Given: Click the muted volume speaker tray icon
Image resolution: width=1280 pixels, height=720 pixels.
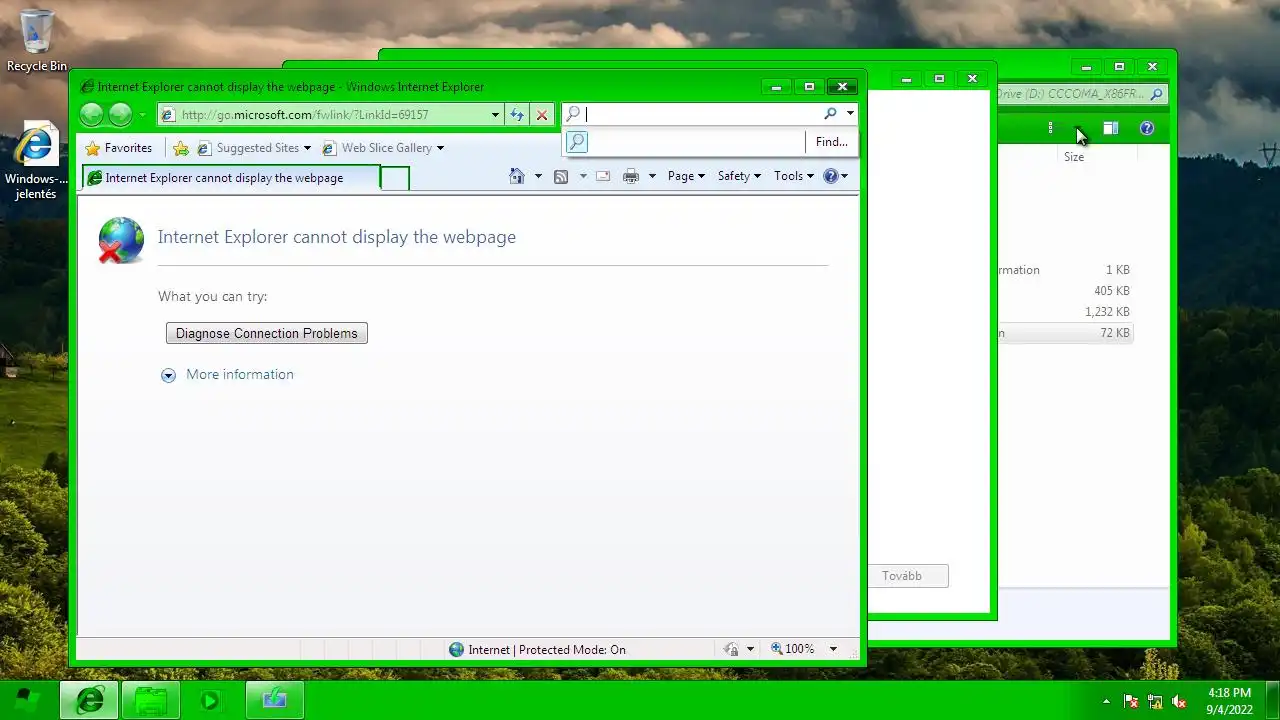Looking at the screenshot, I should (1179, 701).
